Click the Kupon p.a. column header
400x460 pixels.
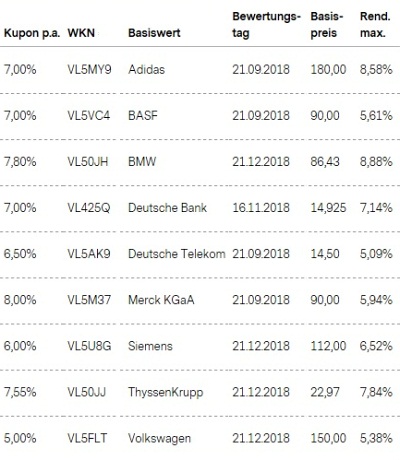tap(32, 33)
